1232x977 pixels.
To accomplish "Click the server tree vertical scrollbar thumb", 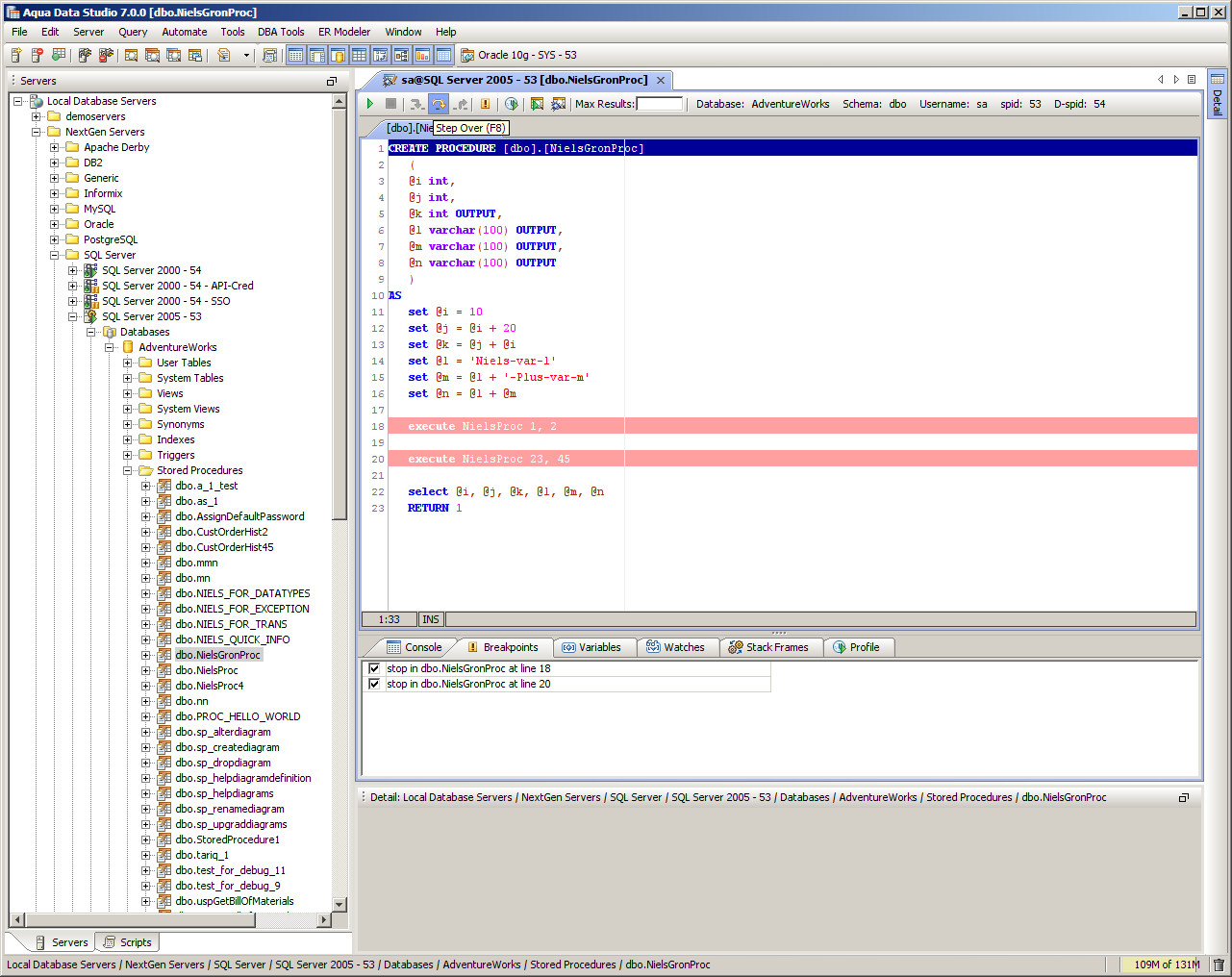I will 339,313.
